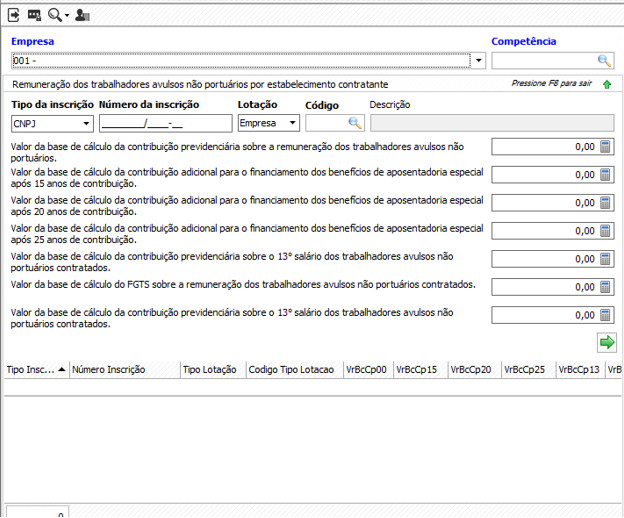Click the Codigo Tipo Lotacao column header
Image resolution: width=624 pixels, height=518 pixels.
click(x=295, y=370)
